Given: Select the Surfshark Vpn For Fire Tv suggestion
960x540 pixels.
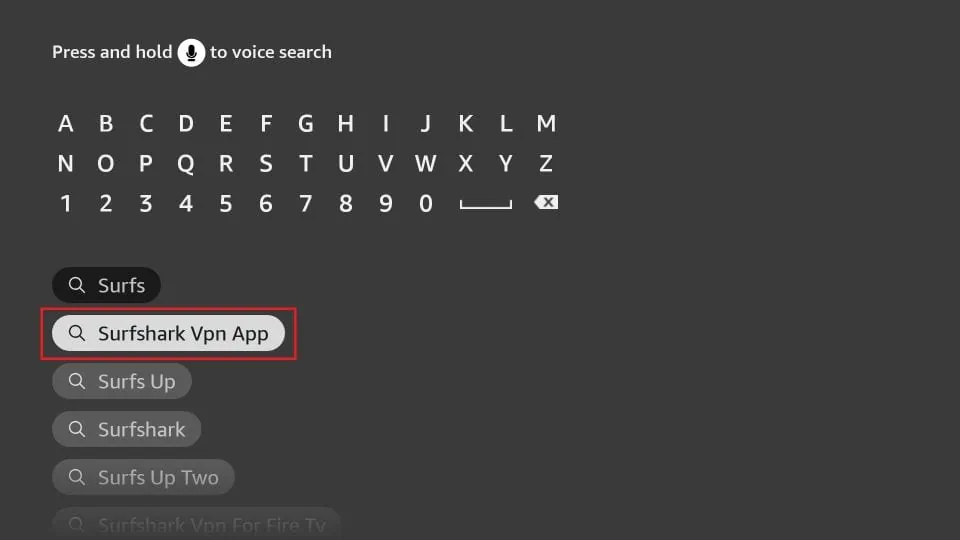Looking at the screenshot, I should click(196, 523).
